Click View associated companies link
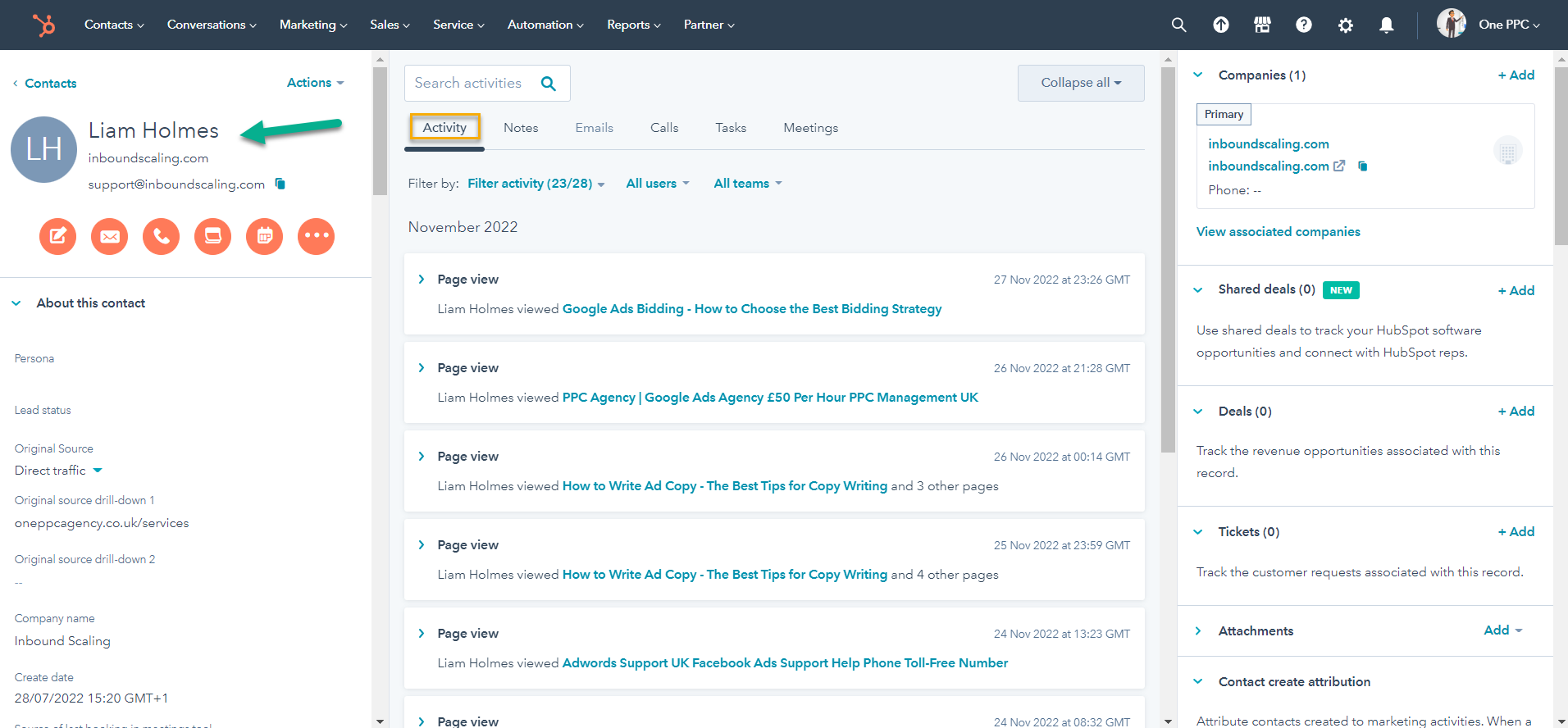 (x=1278, y=232)
